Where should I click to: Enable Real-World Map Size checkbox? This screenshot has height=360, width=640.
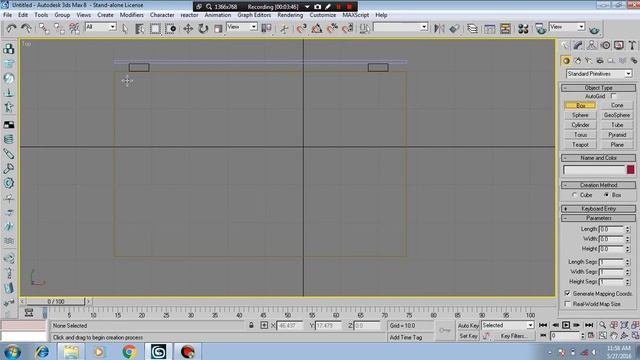(567, 304)
